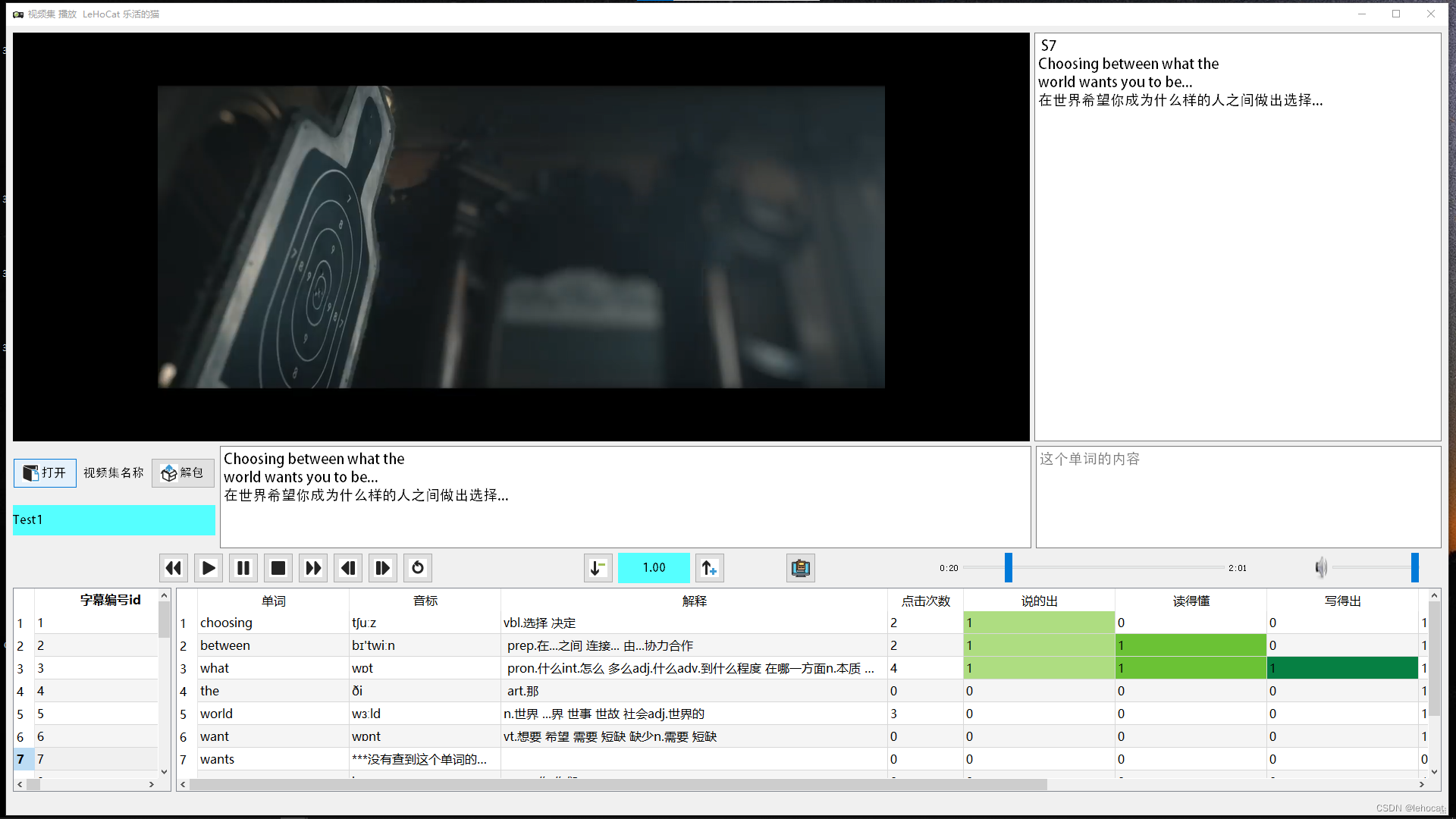Image resolution: width=1456 pixels, height=819 pixels.
Task: Click the rewind button
Action: point(173,568)
